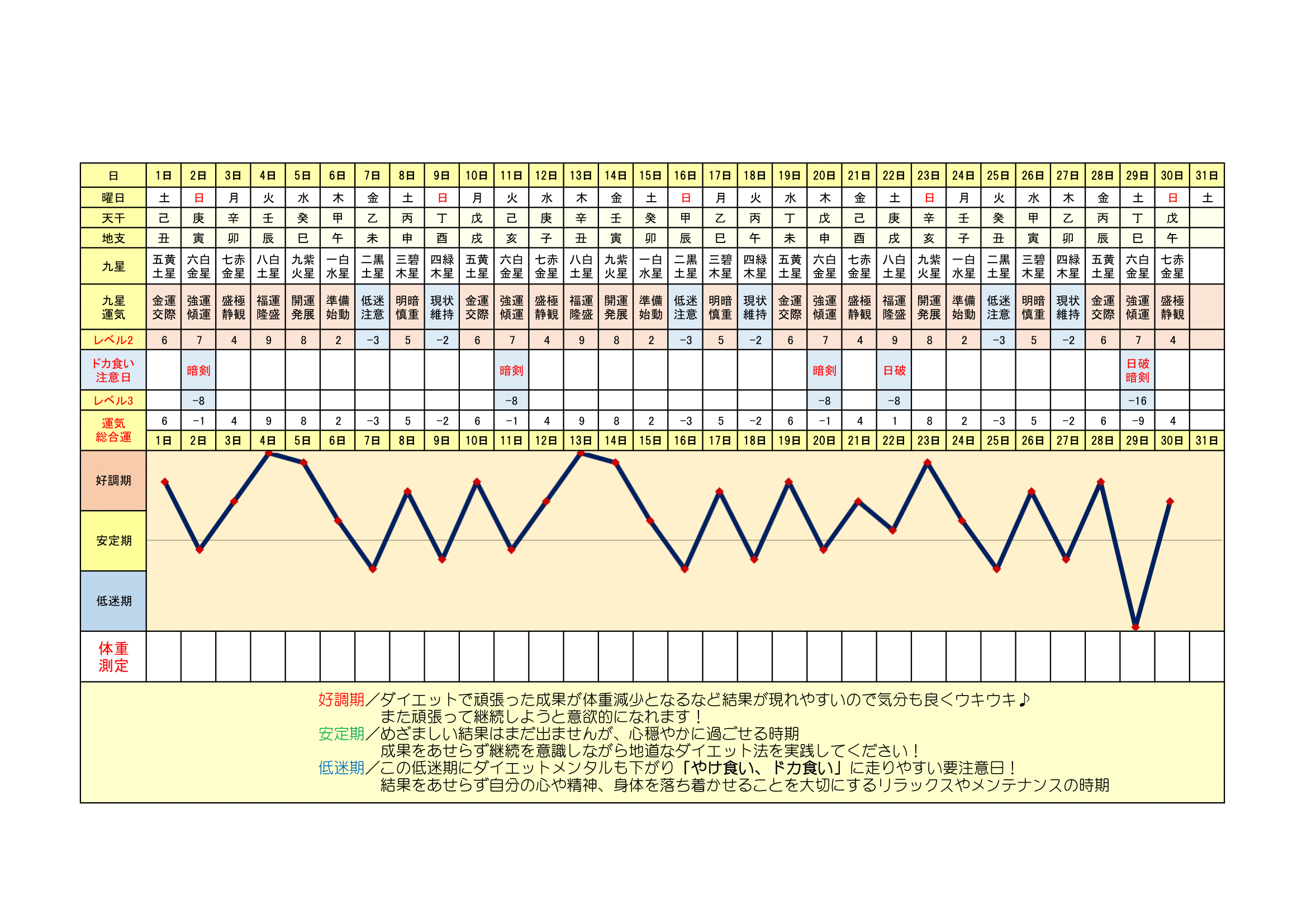
Task: Click the ドカ食い注意日 row header
Action: click(x=113, y=370)
